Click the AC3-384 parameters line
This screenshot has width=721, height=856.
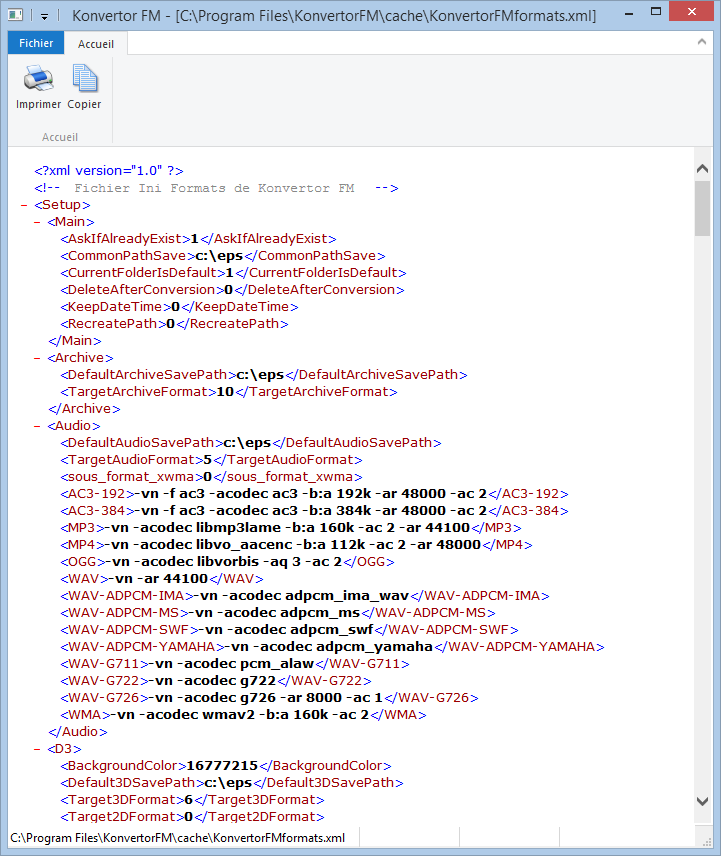314,511
